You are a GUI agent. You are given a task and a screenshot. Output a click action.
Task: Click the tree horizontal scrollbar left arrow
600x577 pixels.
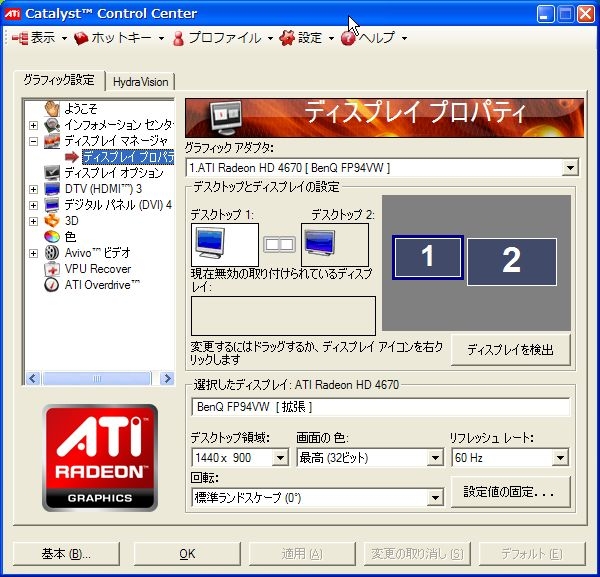pyautogui.click(x=33, y=379)
